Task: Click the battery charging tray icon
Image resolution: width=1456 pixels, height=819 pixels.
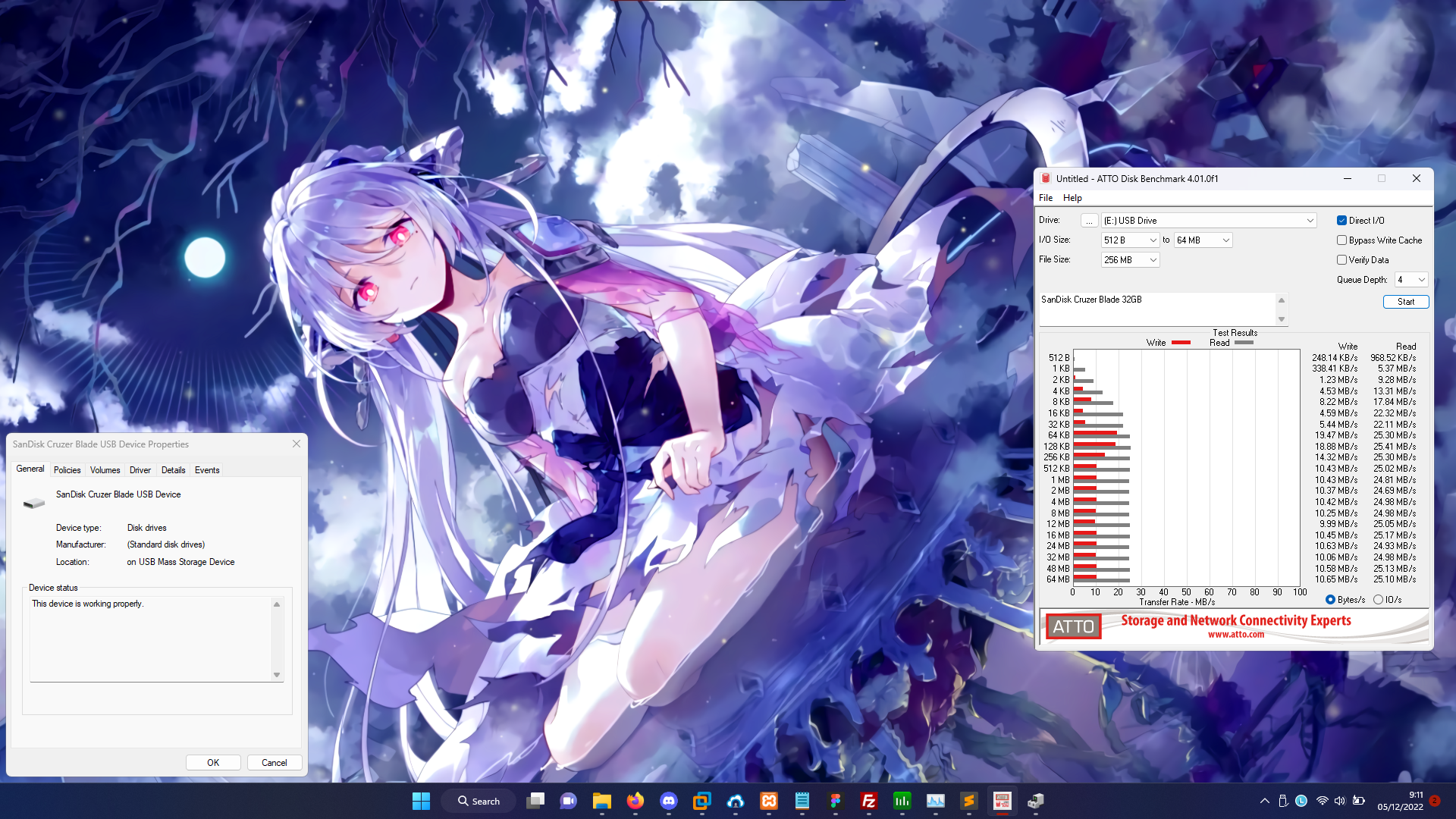Action: coord(1359,801)
